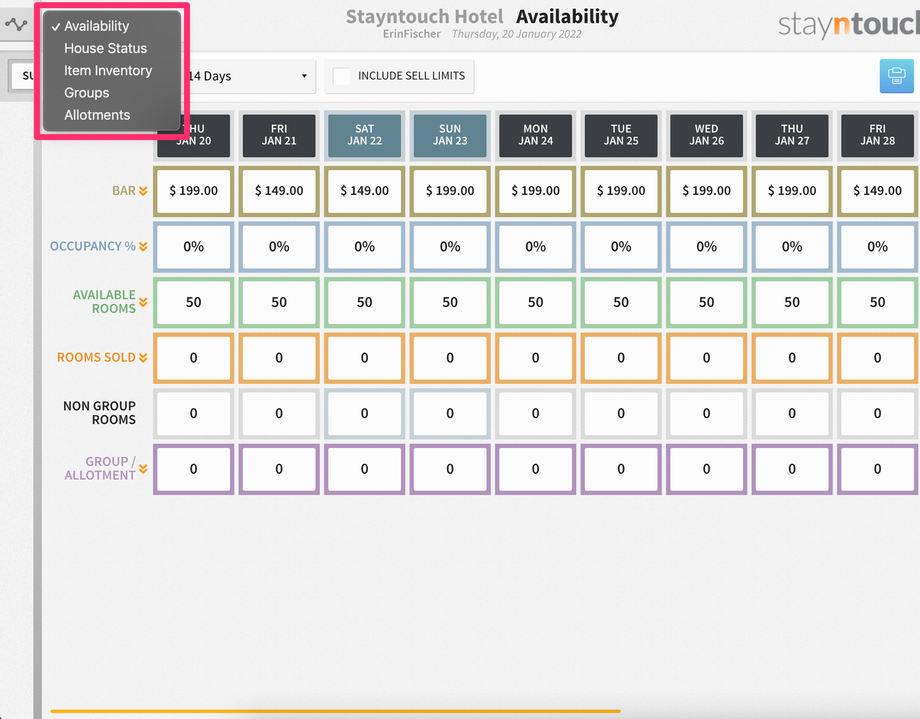
Task: Select the SUN JAN 23 date header
Action: tap(450, 135)
